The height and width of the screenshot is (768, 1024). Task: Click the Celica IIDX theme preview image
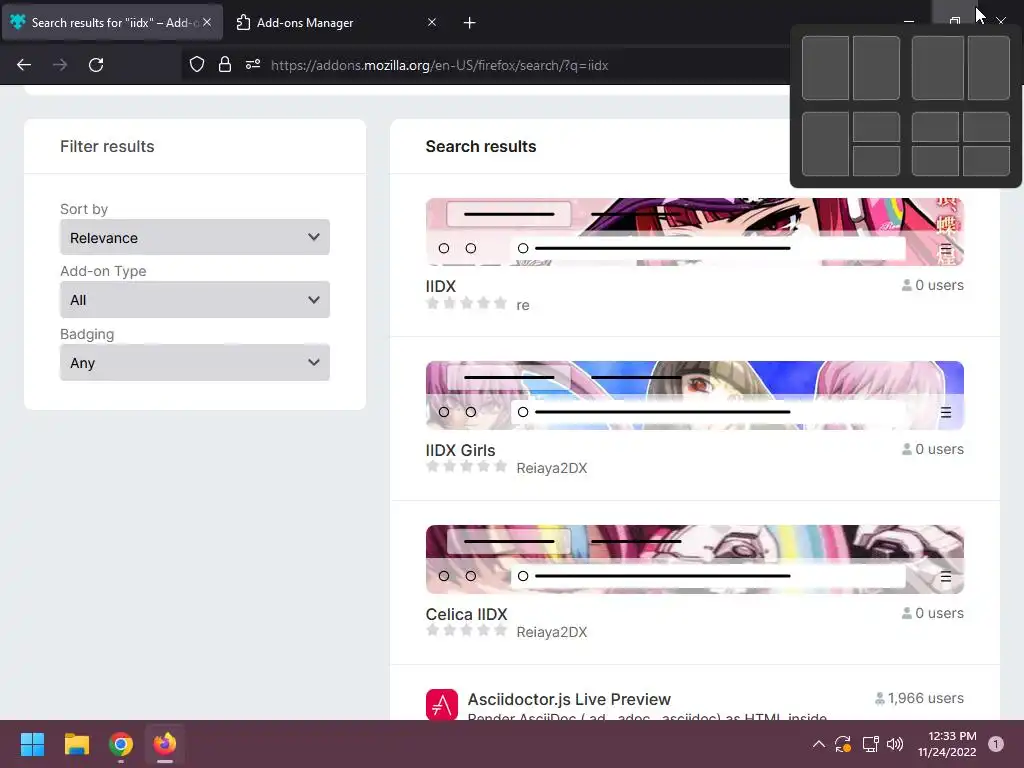click(x=695, y=559)
